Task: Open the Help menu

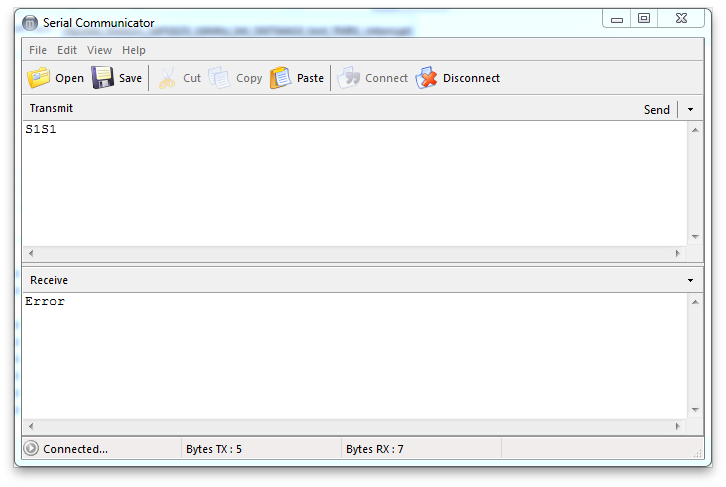Action: (x=134, y=50)
